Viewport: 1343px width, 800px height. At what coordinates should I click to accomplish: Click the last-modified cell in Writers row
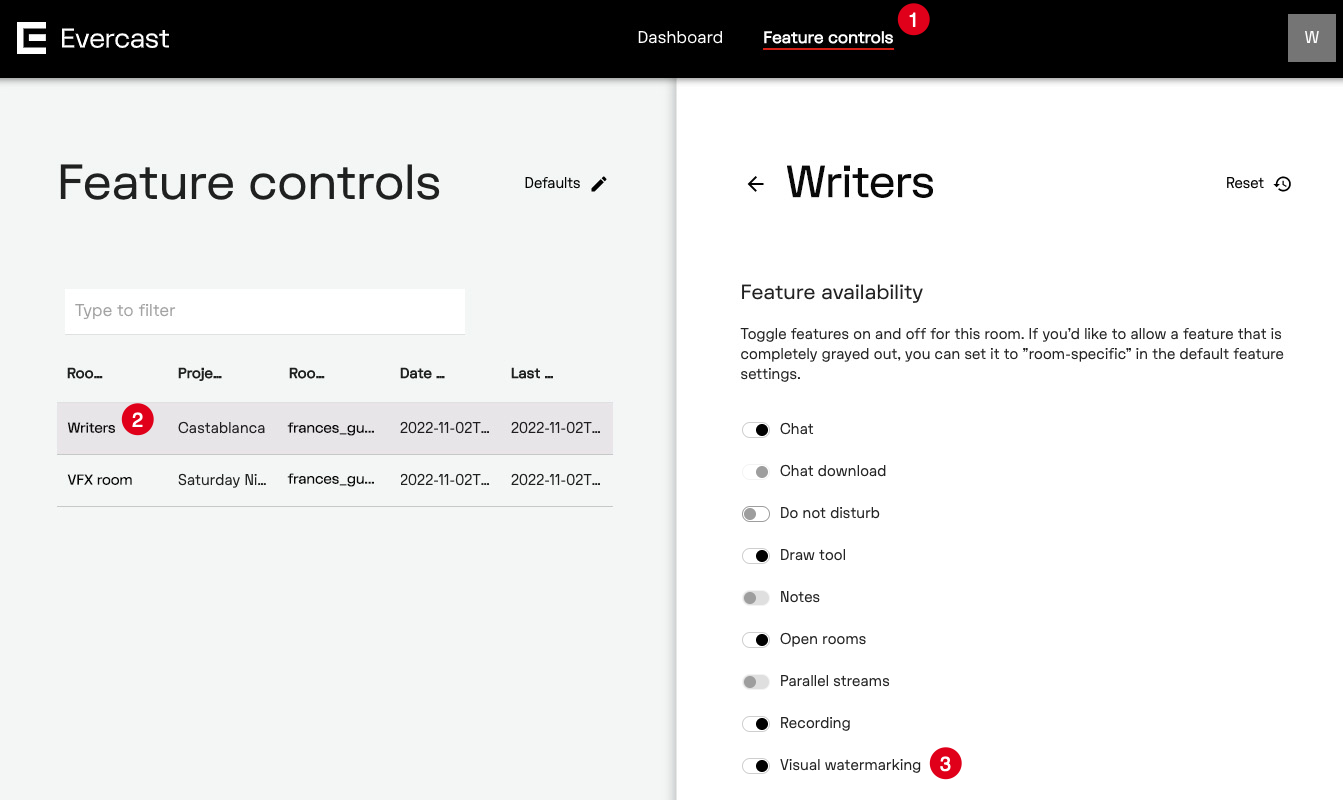coord(556,428)
